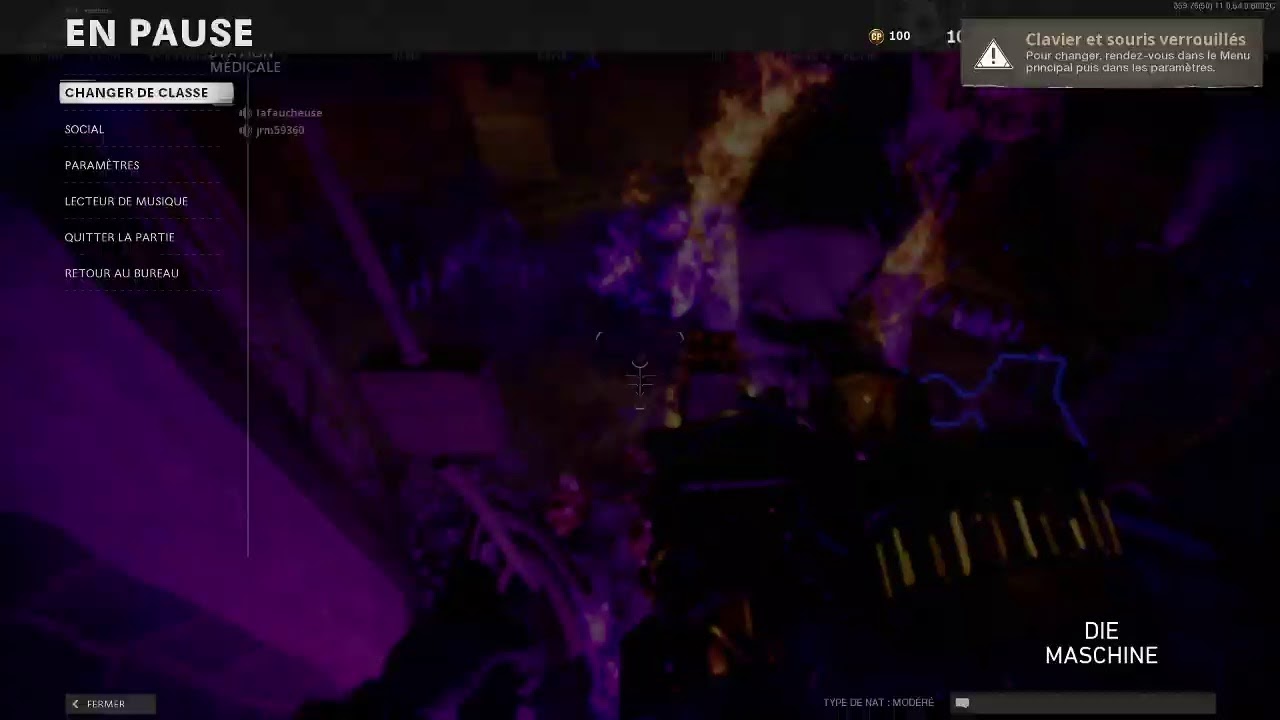Click the Type de NAT : Modéré text
This screenshot has width=1280, height=720.
[x=878, y=703]
